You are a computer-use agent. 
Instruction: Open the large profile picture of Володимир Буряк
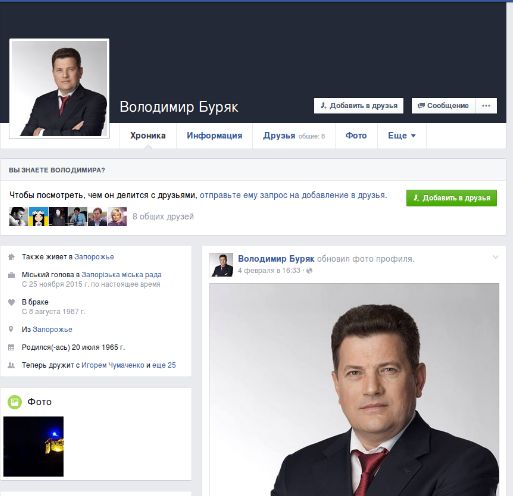click(x=59, y=88)
